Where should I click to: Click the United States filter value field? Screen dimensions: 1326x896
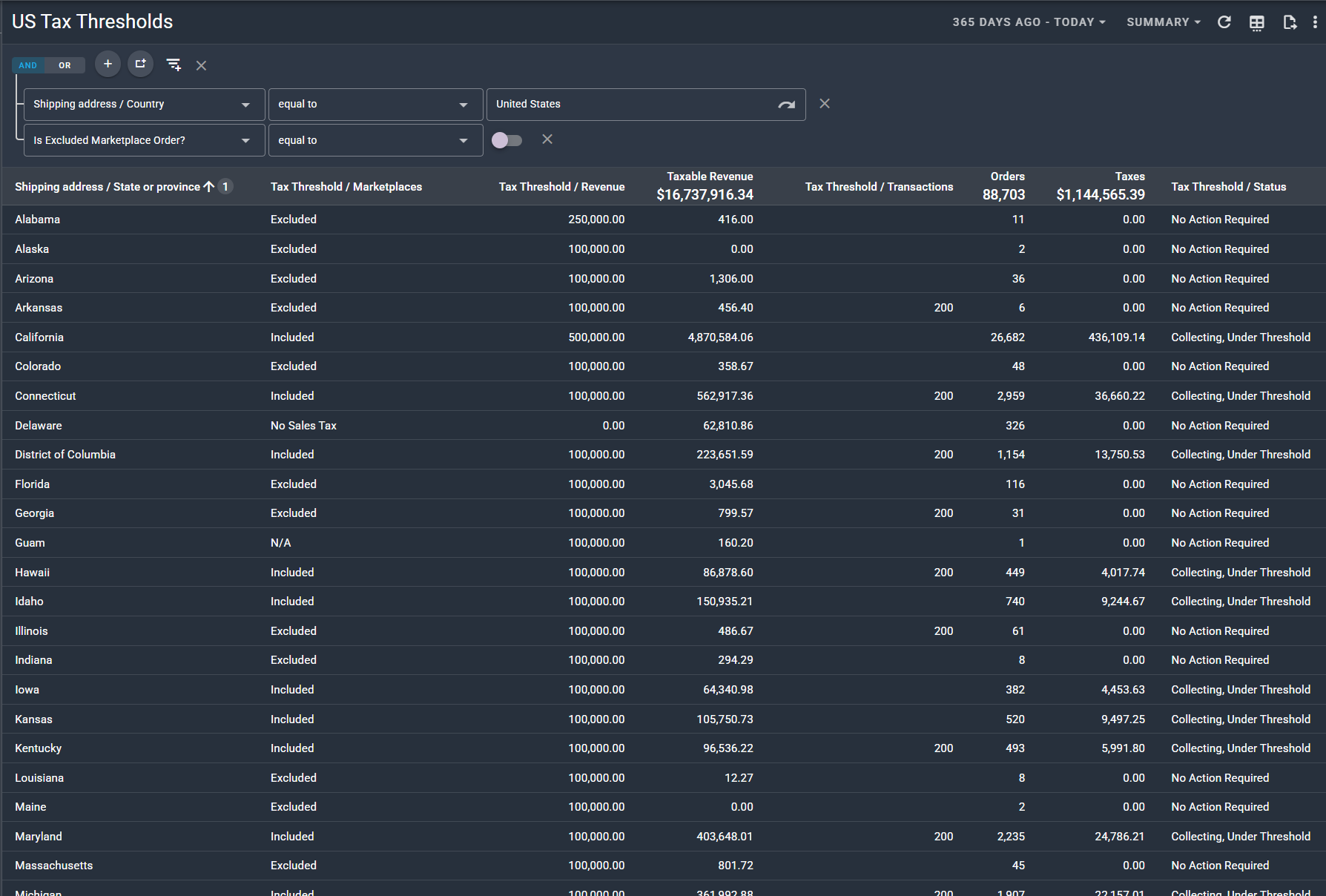[630, 105]
